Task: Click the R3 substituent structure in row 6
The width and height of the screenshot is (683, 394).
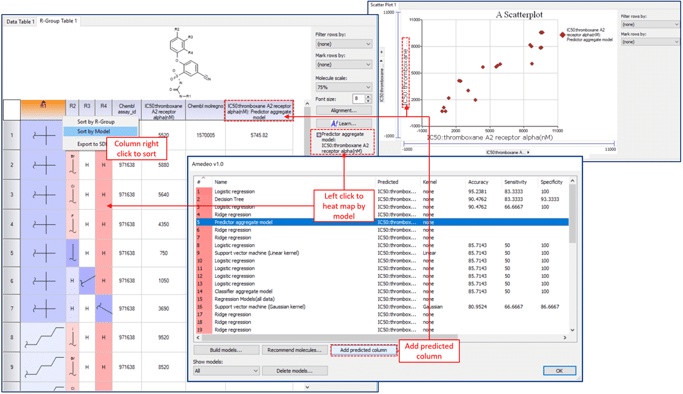Action: [x=87, y=281]
